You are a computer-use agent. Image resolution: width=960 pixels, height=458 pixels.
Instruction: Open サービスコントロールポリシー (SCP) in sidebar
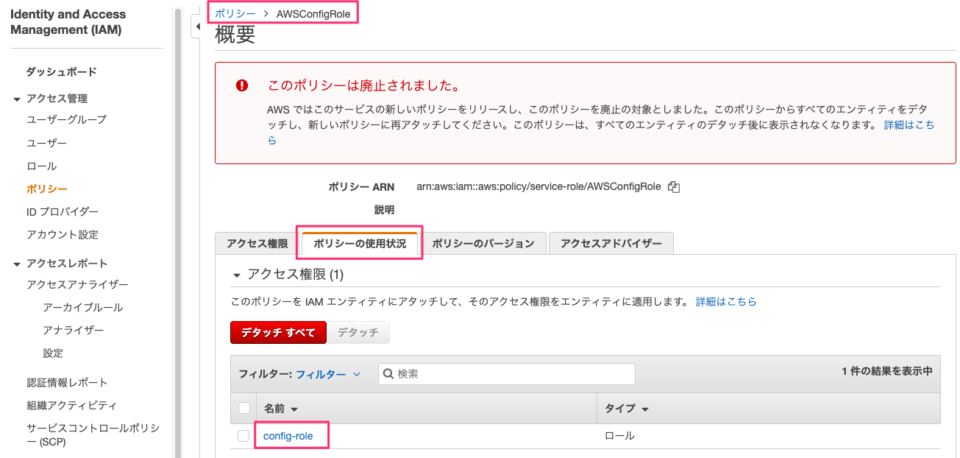pyautogui.click(x=92, y=434)
